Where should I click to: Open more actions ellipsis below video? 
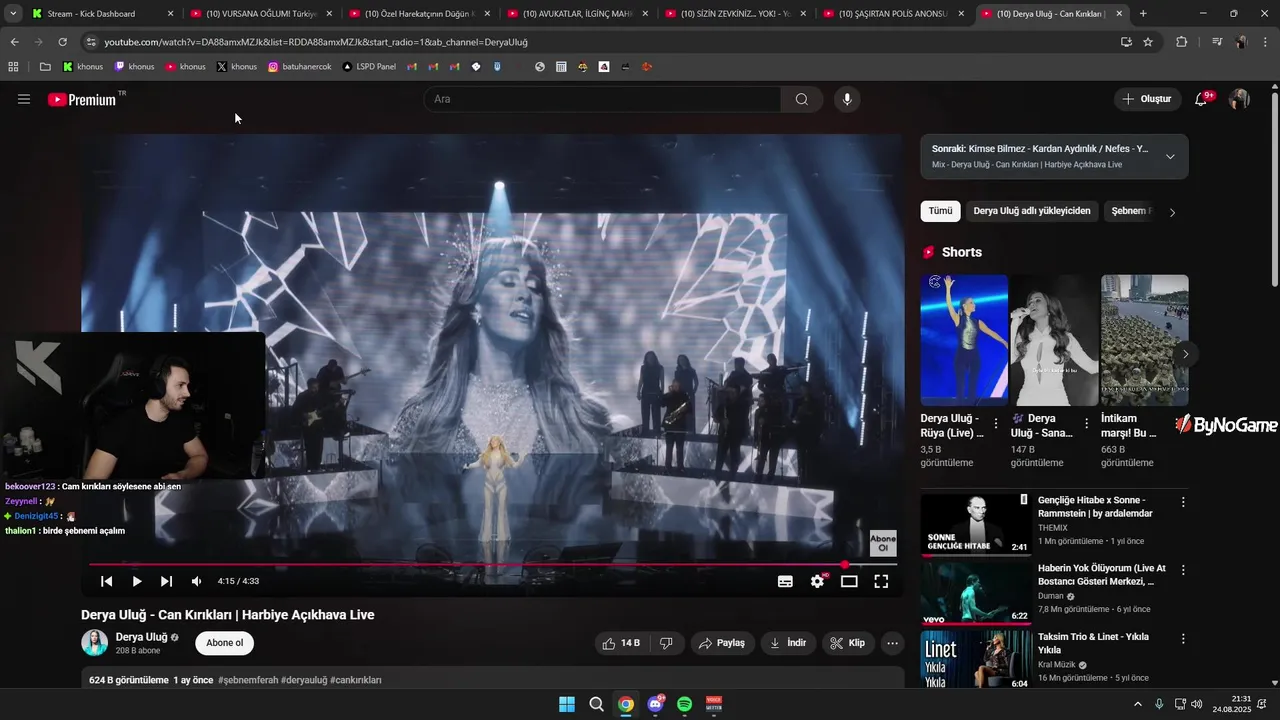coord(893,643)
